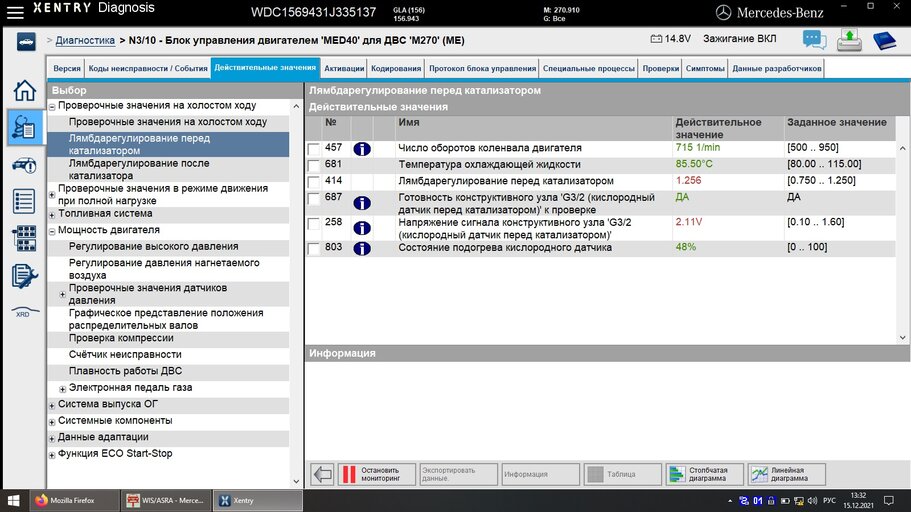Screen dimensions: 911x512
Task: Tick checkbox for row 258
Action: click(314, 224)
